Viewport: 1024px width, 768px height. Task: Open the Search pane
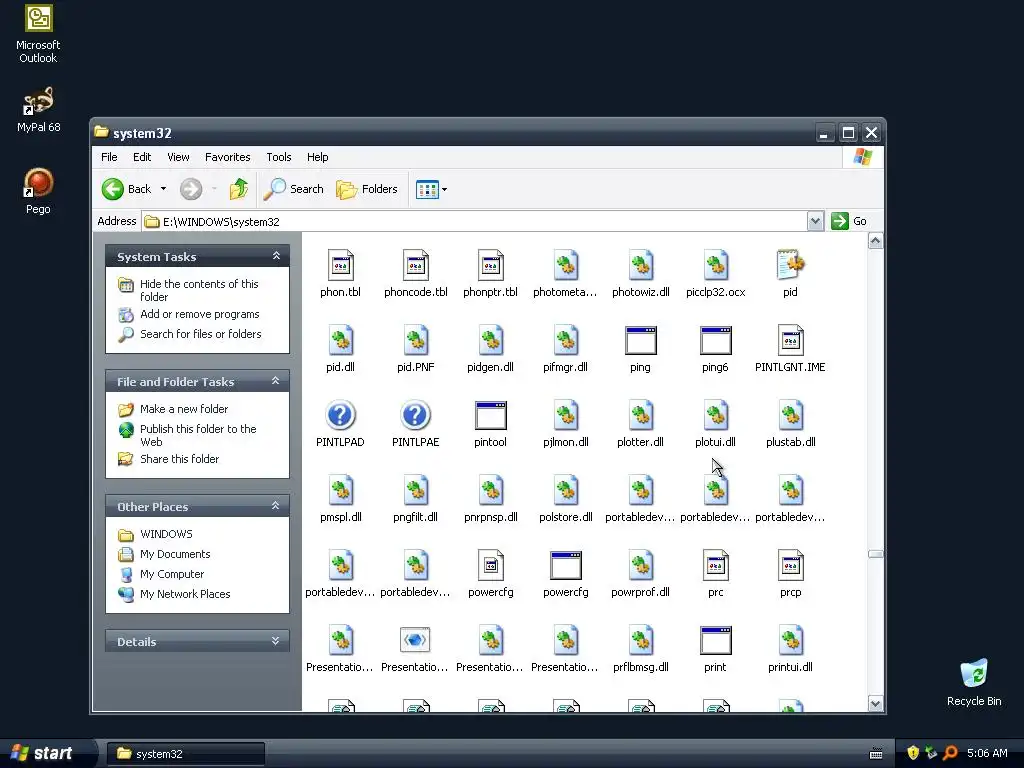tap(293, 189)
